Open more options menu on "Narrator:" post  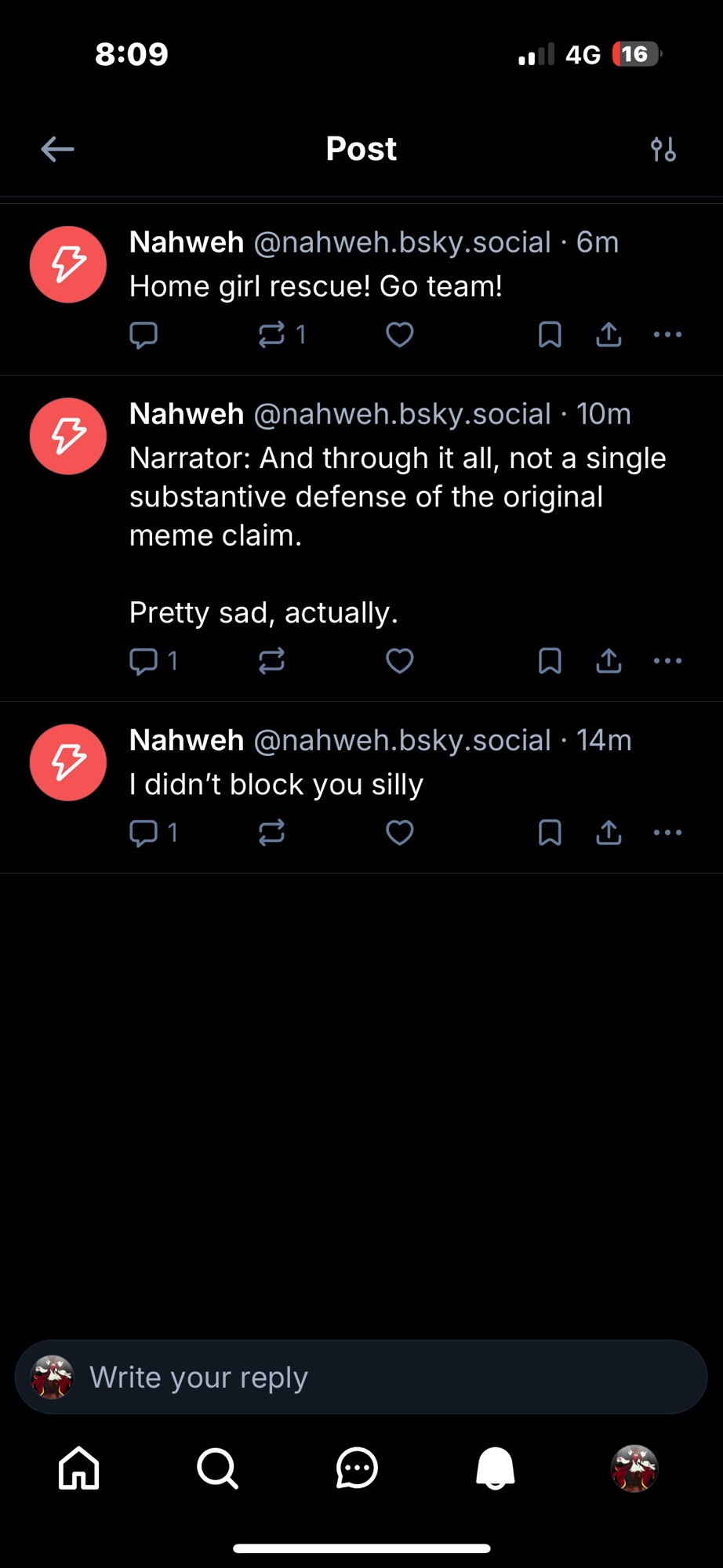click(x=667, y=661)
